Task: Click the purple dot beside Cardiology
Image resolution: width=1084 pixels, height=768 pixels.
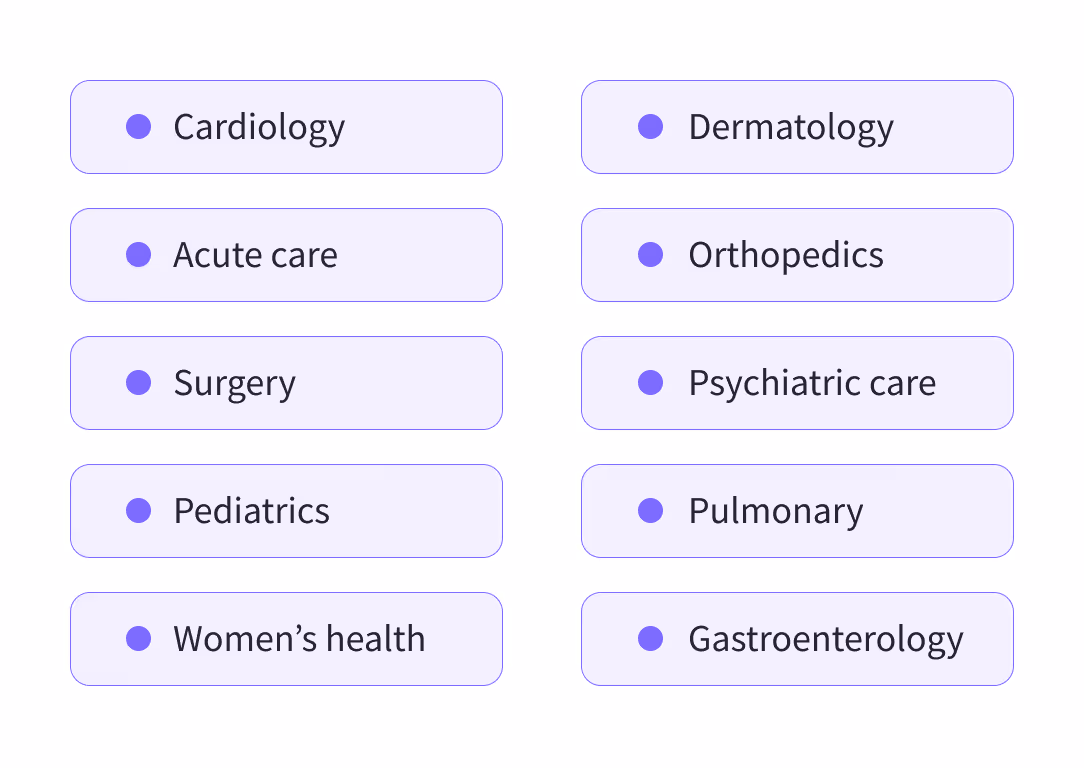Action: tap(139, 127)
